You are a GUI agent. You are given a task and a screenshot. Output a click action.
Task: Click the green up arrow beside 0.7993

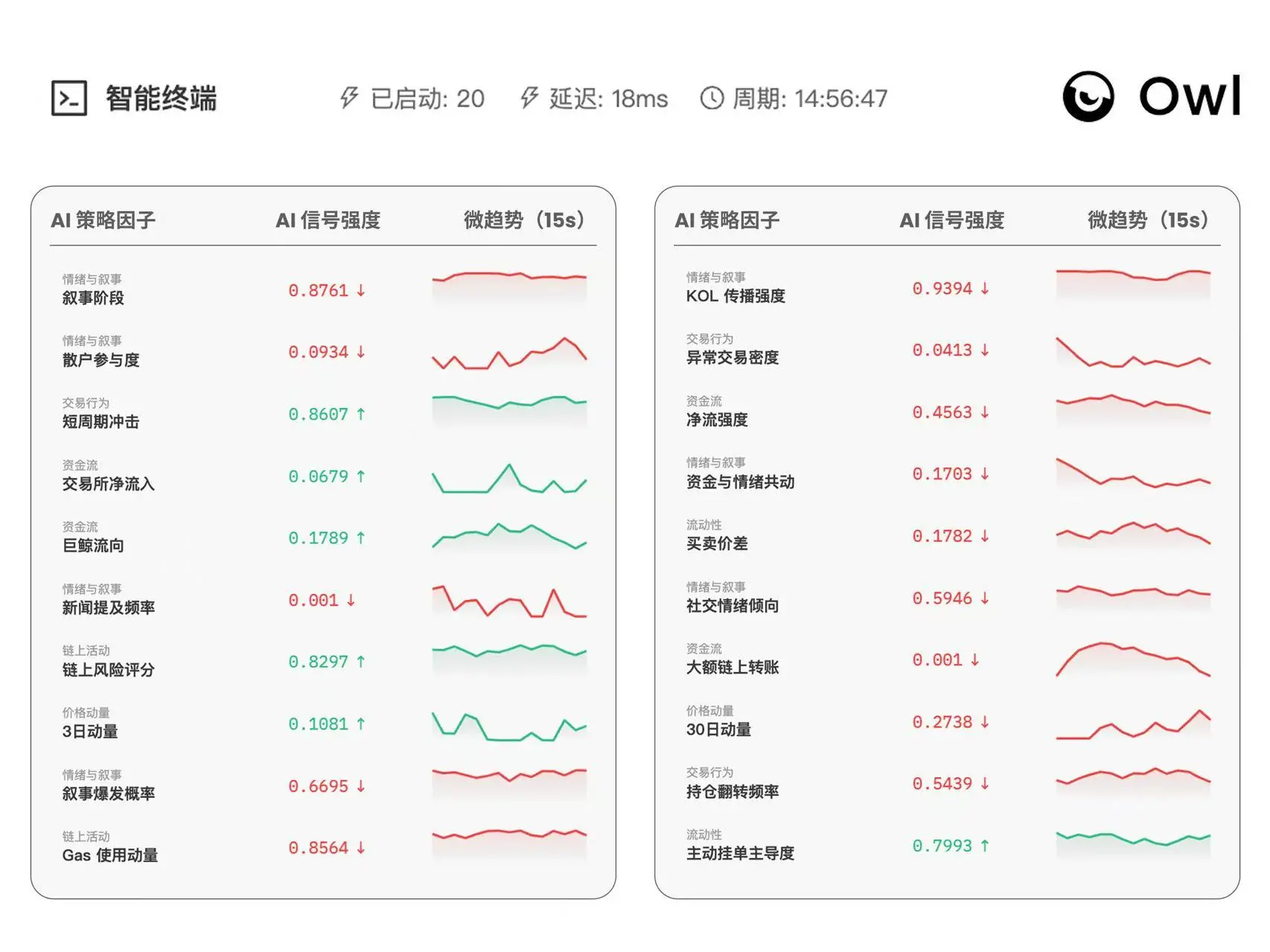point(985,846)
